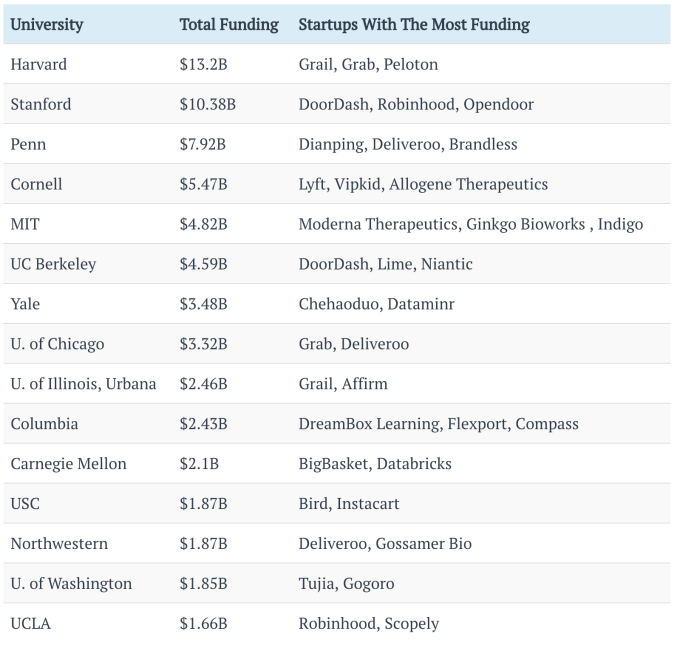Viewport: 680px width, 645px height.
Task: Select Yale's $3.48B funding cell
Action: 203,304
